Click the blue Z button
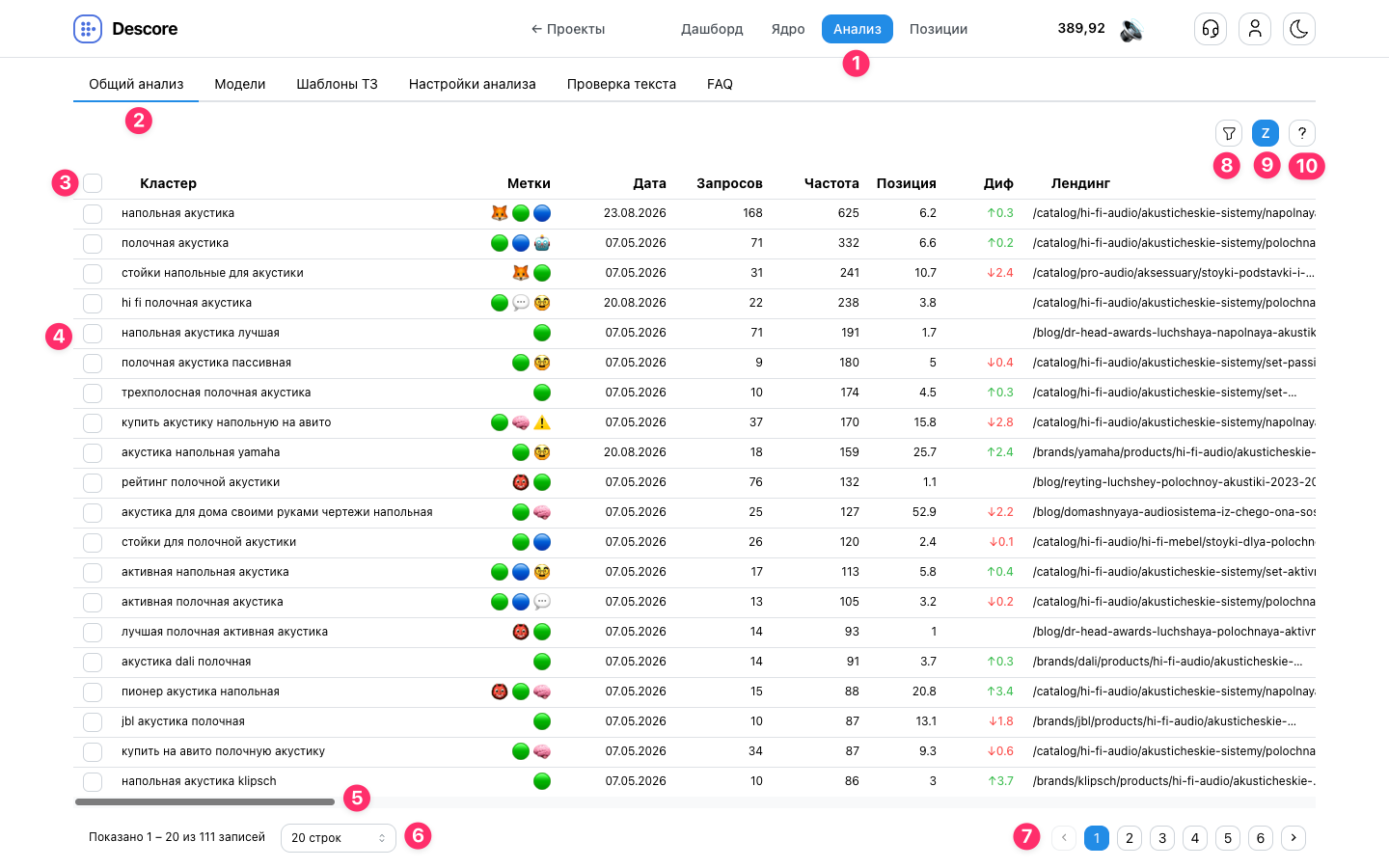Screen dimensions: 1389x868 click(x=1266, y=133)
